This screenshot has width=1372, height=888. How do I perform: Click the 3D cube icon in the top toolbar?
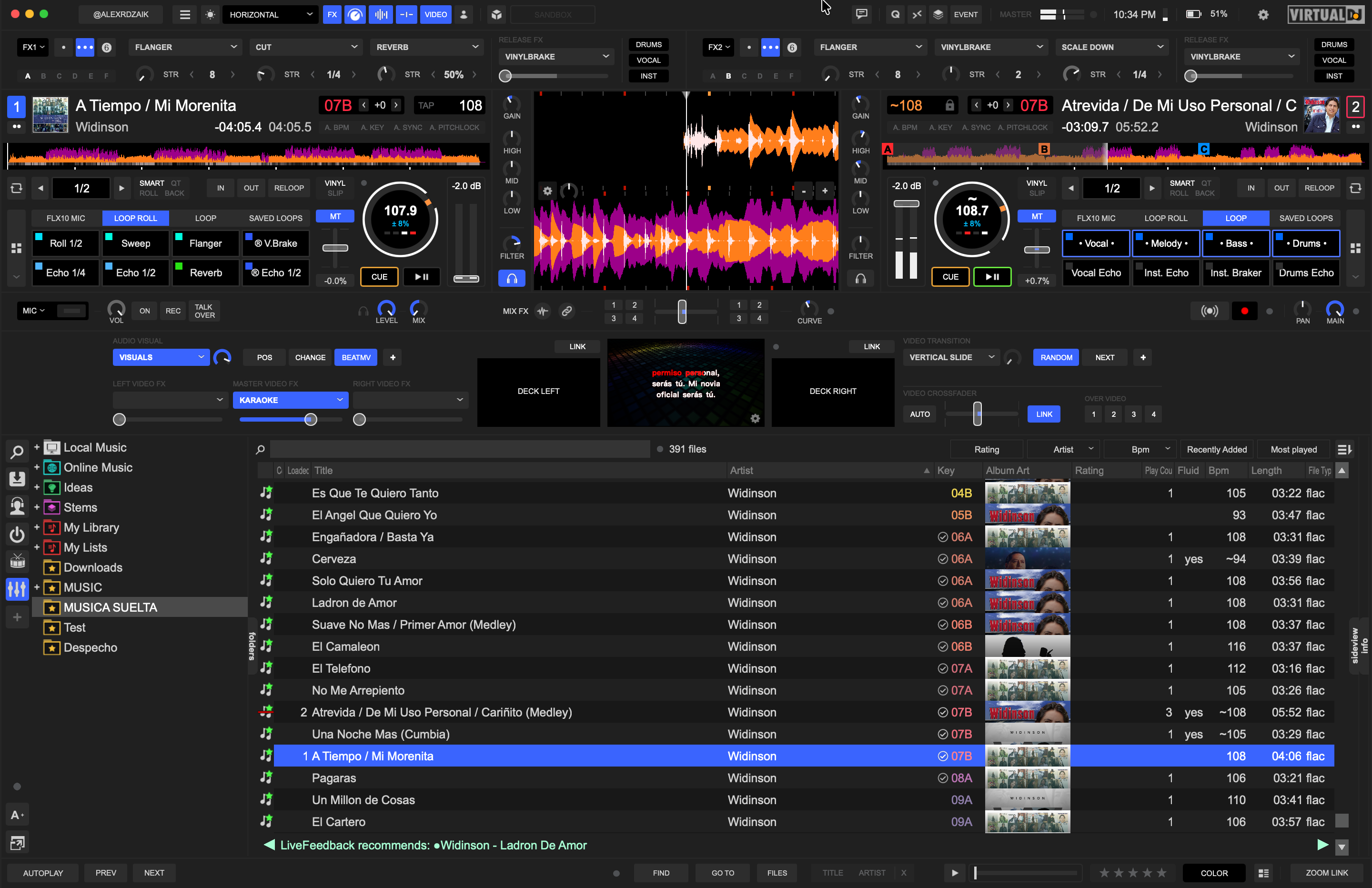(x=496, y=14)
